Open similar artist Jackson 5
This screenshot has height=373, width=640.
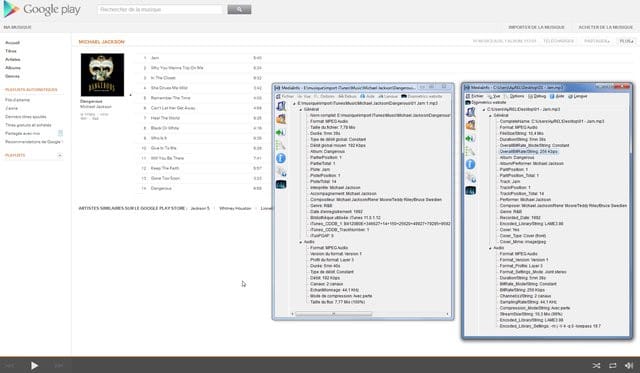click(x=200, y=208)
